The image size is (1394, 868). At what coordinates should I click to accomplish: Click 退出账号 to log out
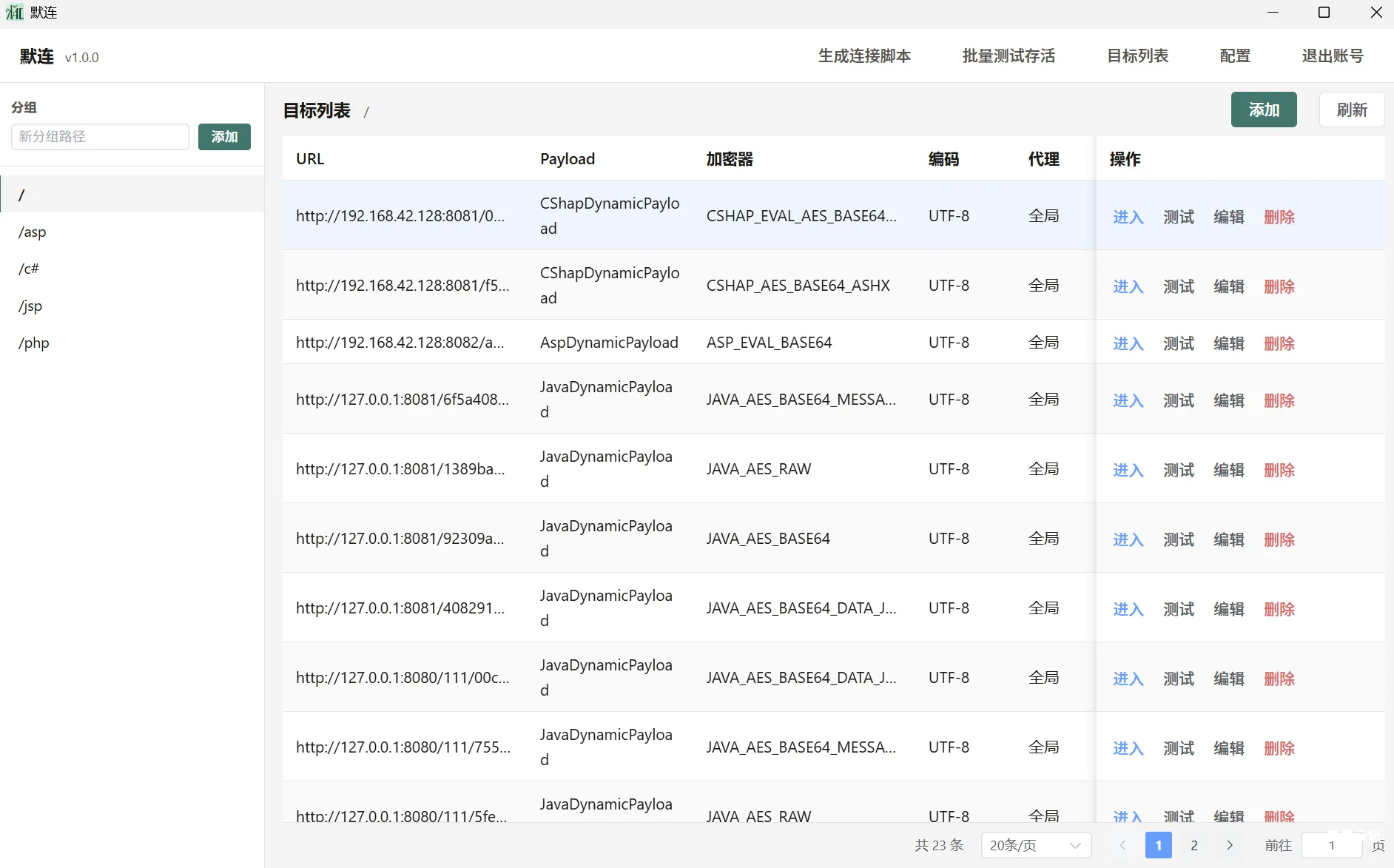1332,56
